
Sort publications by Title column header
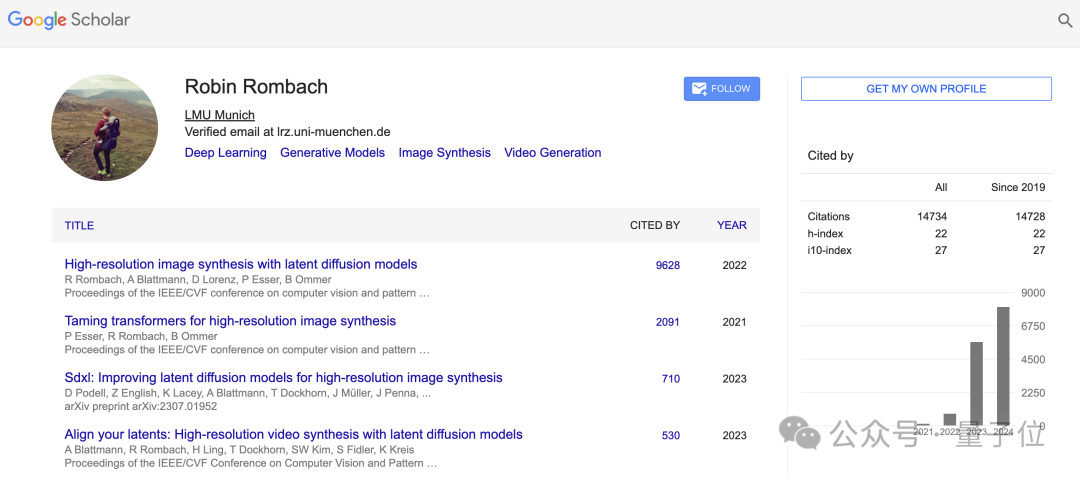[x=79, y=225]
